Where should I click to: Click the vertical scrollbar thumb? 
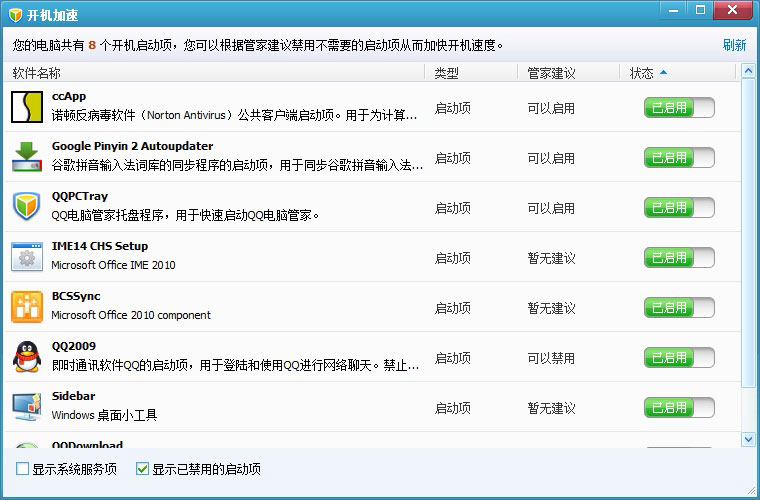748,233
